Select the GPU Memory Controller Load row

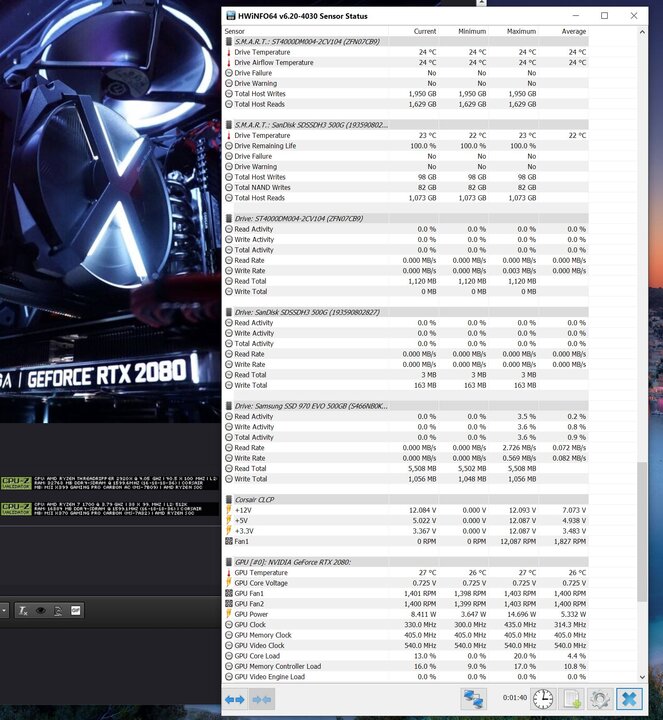point(406,666)
